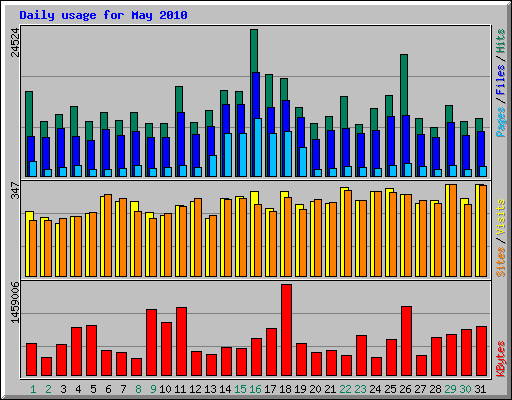Screen dimensions: 512x400
Task: Select day 18 on the x-axis
Action: [285, 389]
